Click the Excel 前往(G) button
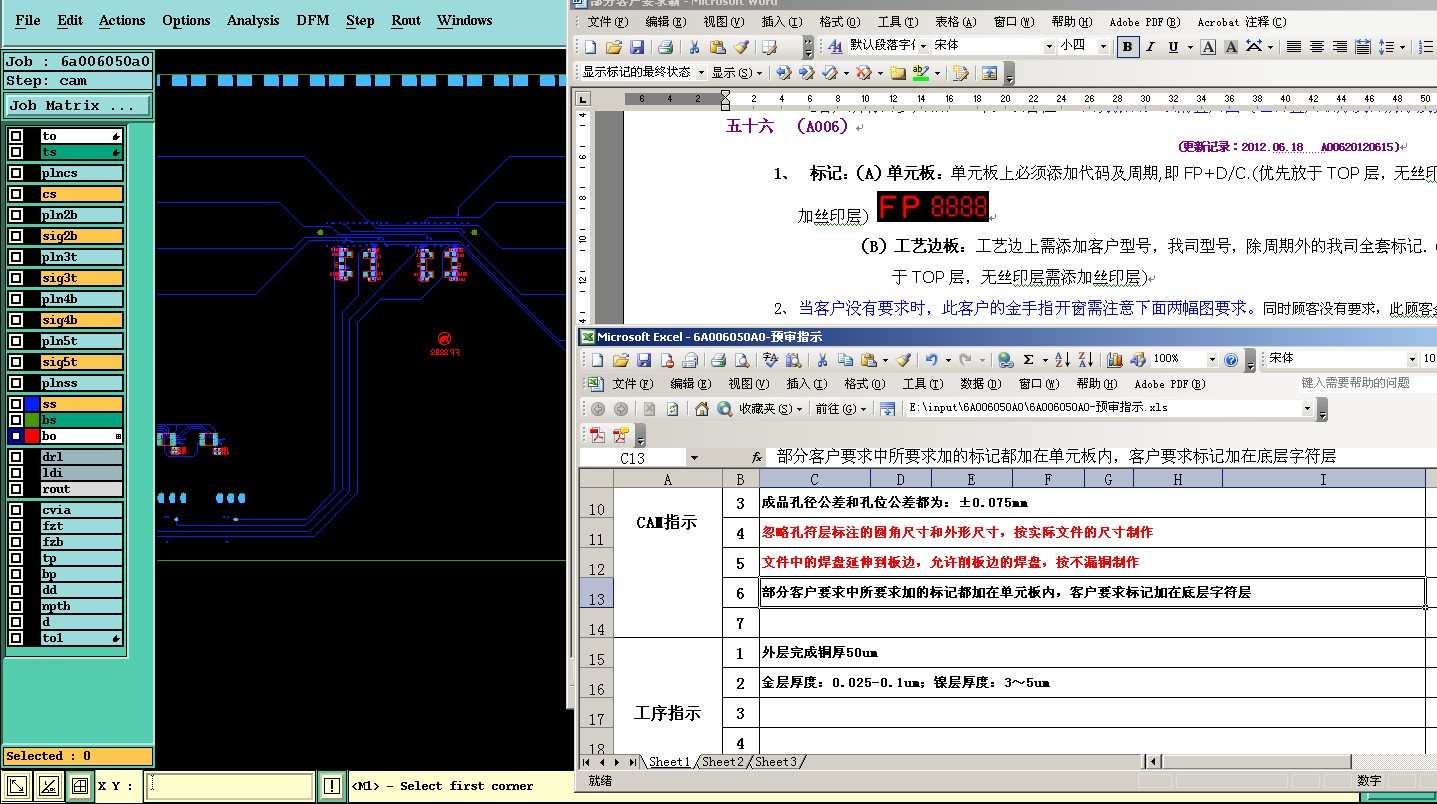This screenshot has height=804, width=1437. (841, 408)
